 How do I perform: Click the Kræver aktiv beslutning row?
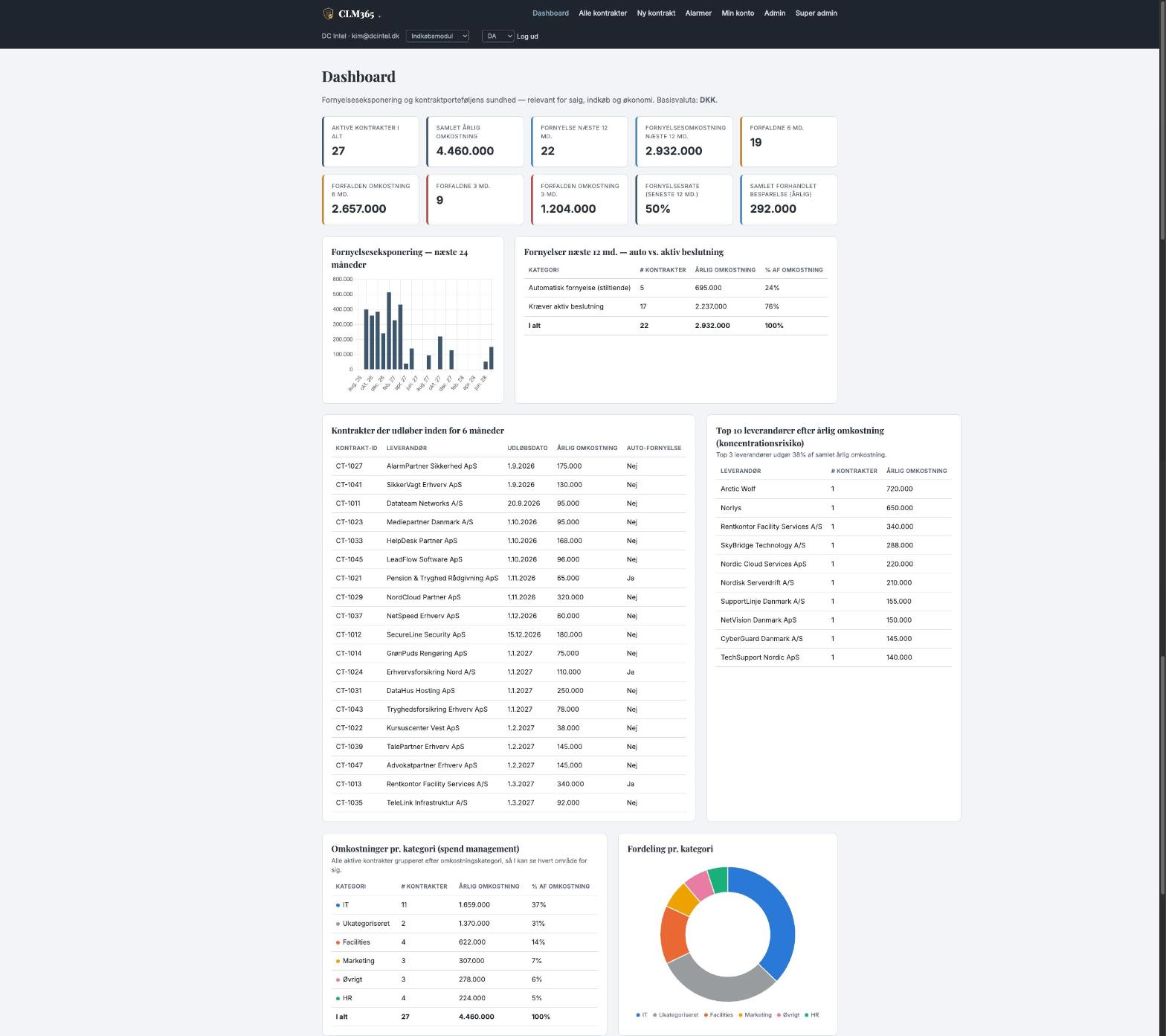pos(676,306)
